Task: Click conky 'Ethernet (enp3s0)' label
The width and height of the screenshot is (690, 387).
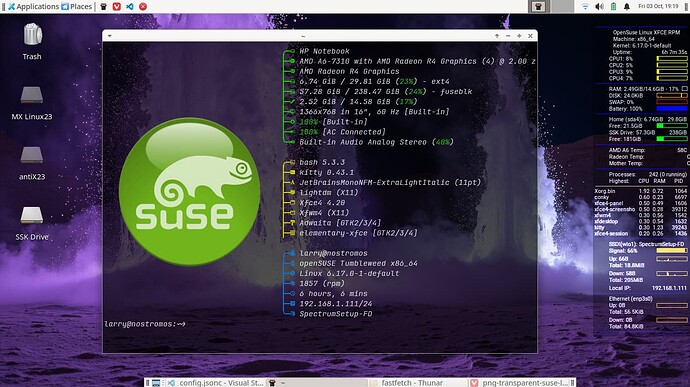Action: point(631,299)
